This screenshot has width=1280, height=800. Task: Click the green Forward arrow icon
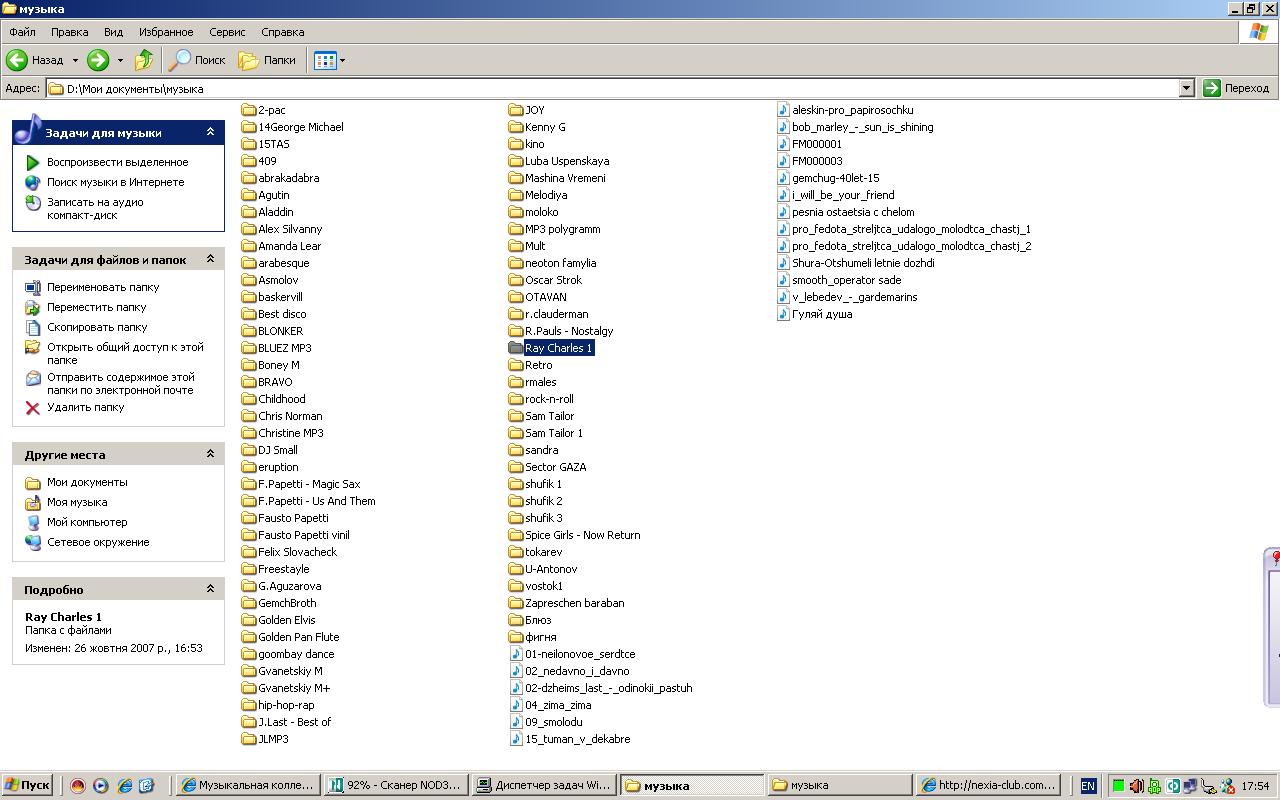pos(98,60)
